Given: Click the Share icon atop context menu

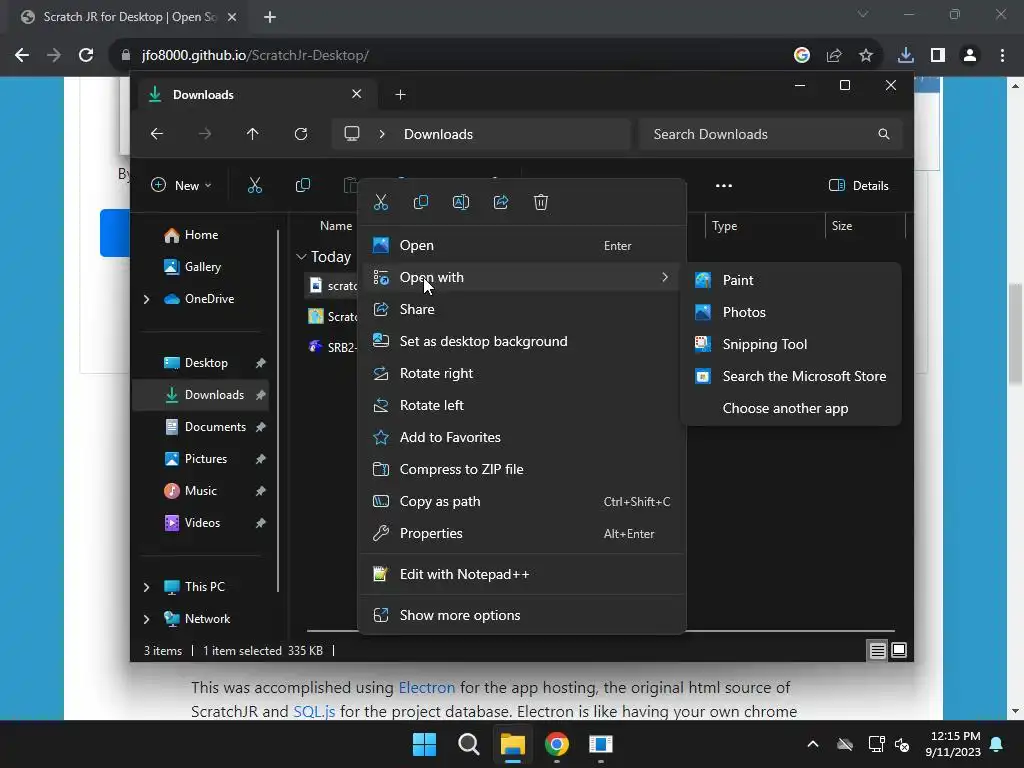Looking at the screenshot, I should tap(501, 202).
